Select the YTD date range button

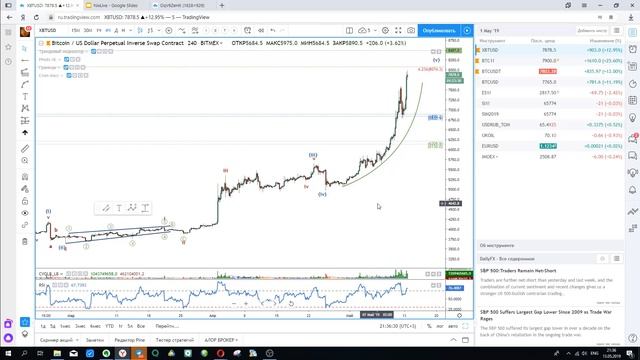109,326
